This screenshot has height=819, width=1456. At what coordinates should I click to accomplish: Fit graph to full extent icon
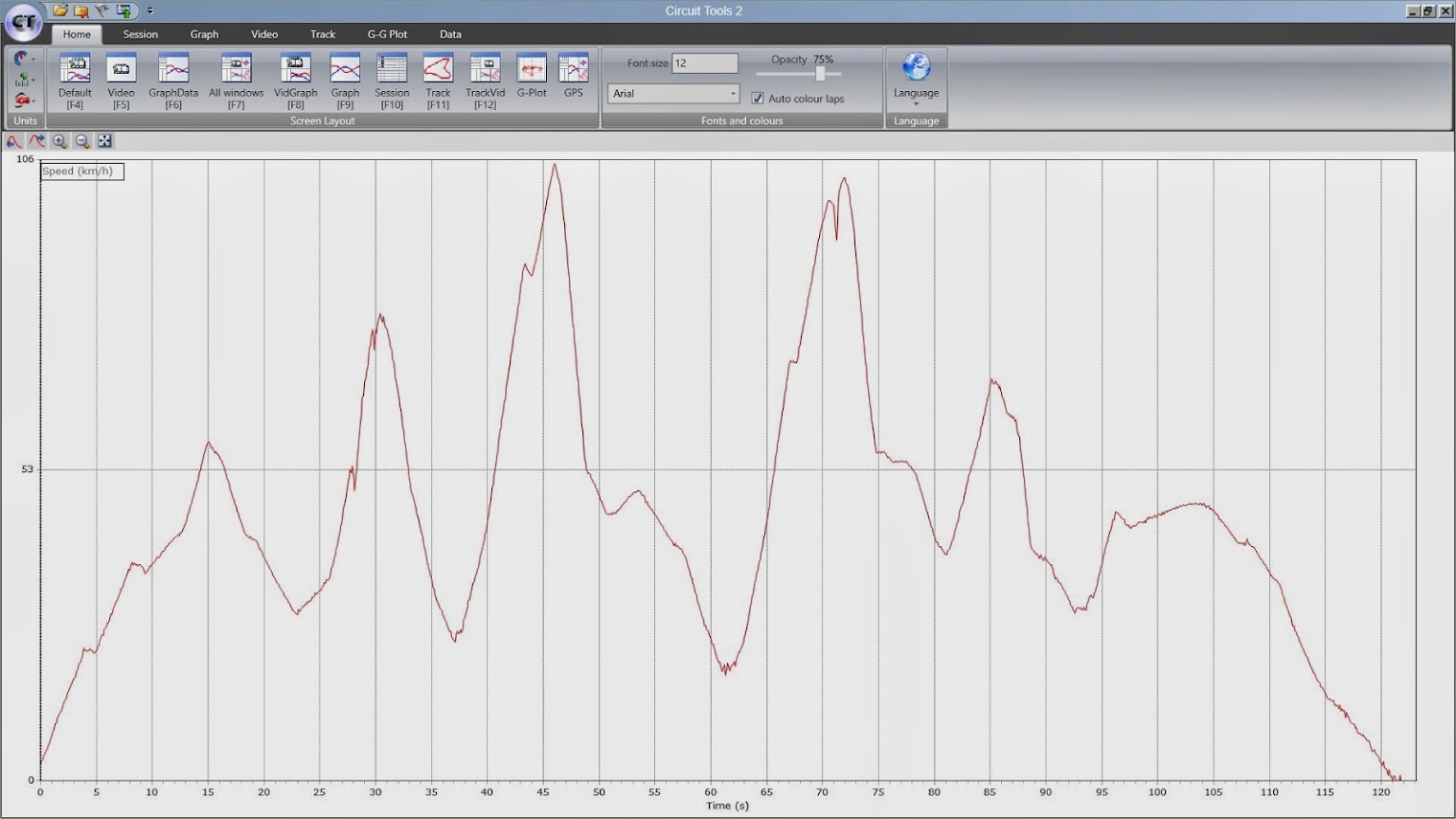coord(105,142)
